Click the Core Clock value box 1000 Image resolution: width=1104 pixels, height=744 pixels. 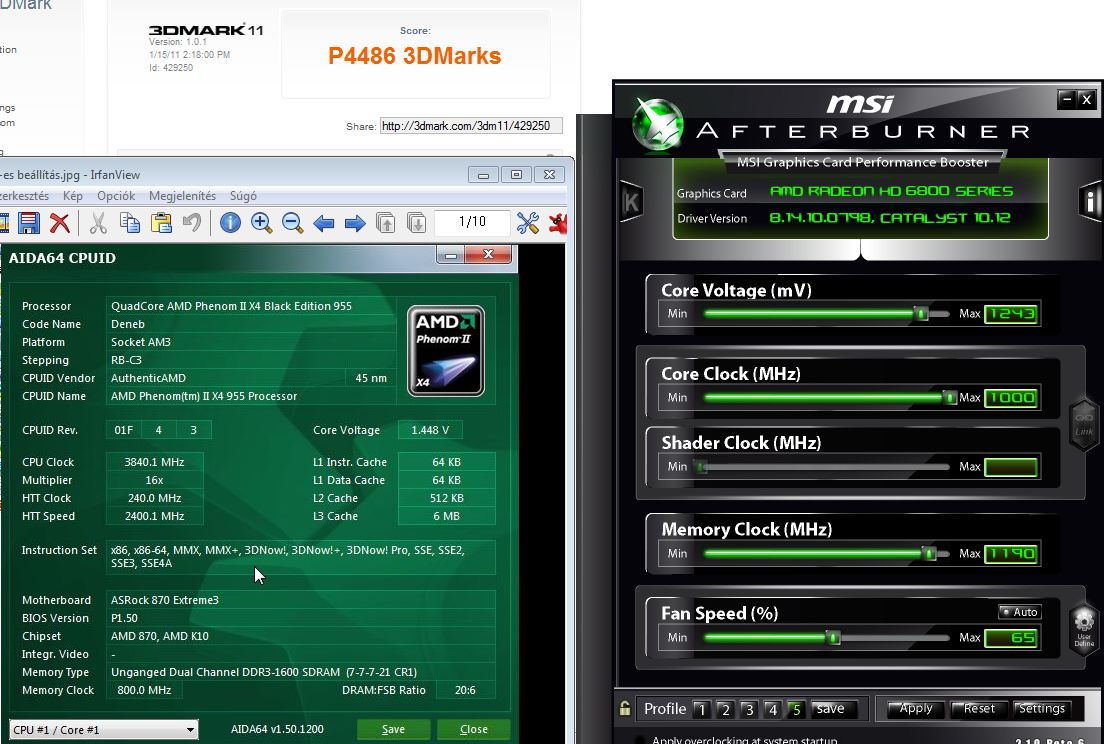[1011, 398]
